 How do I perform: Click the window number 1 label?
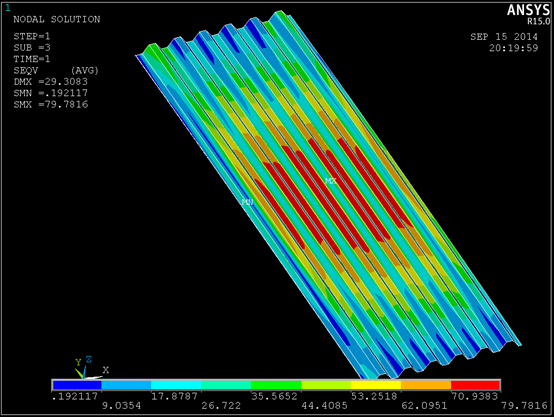[x=8, y=8]
